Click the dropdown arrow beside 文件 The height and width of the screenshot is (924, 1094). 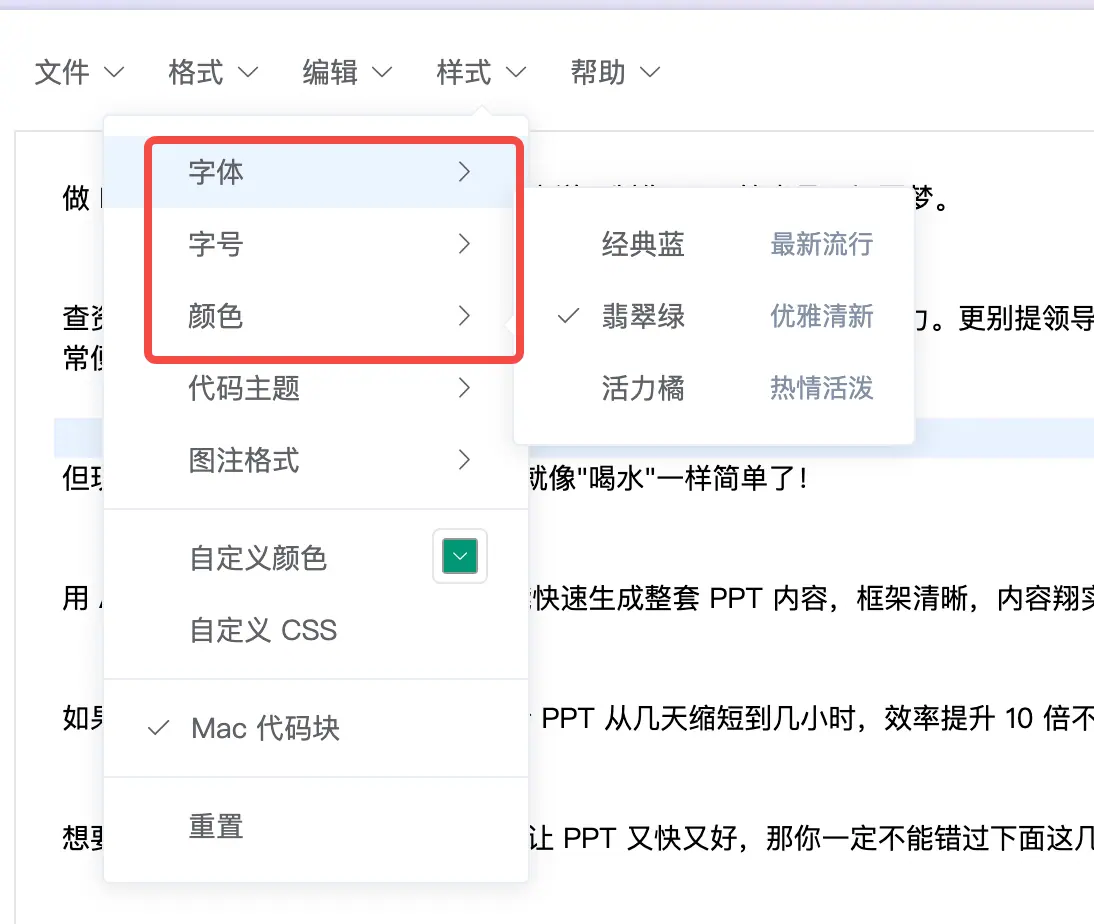point(114,72)
